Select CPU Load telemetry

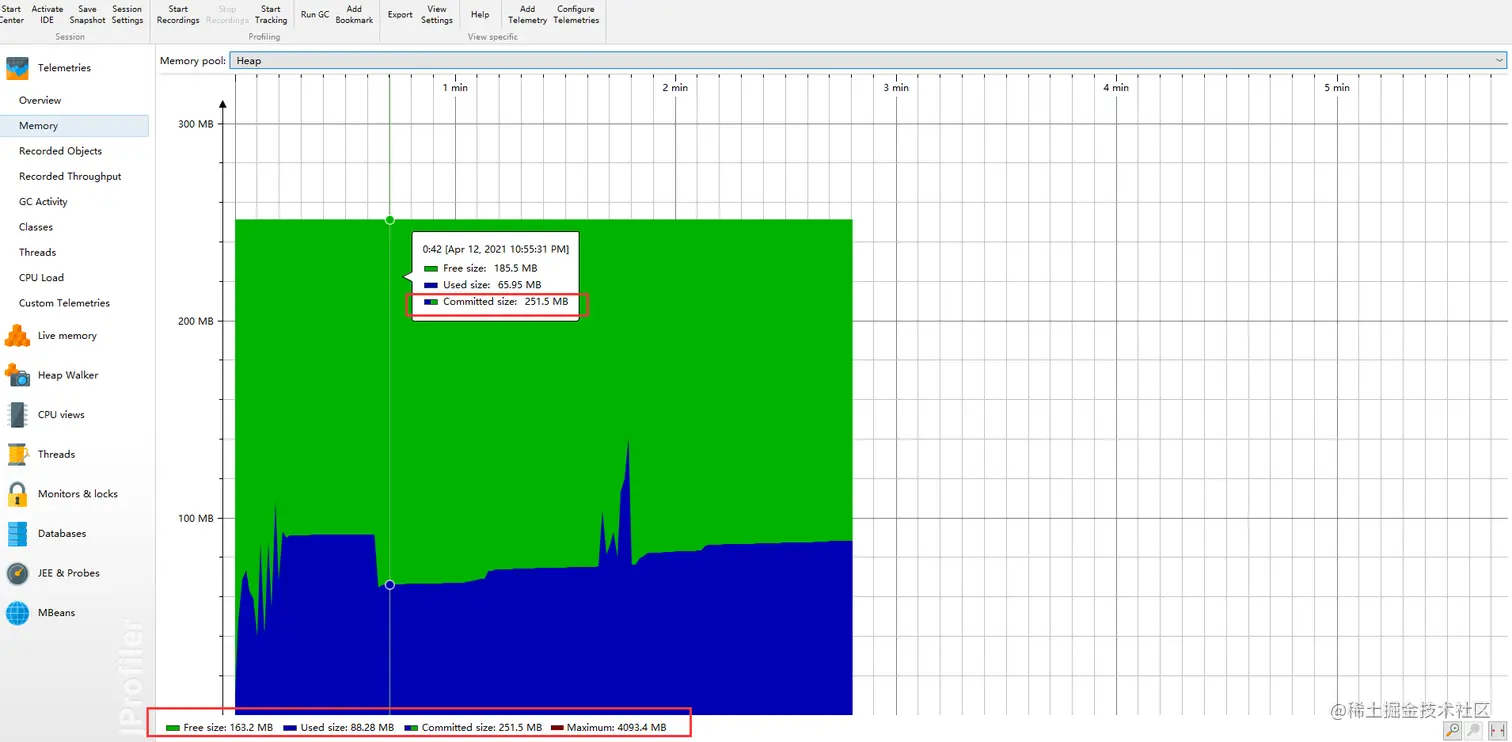(41, 278)
